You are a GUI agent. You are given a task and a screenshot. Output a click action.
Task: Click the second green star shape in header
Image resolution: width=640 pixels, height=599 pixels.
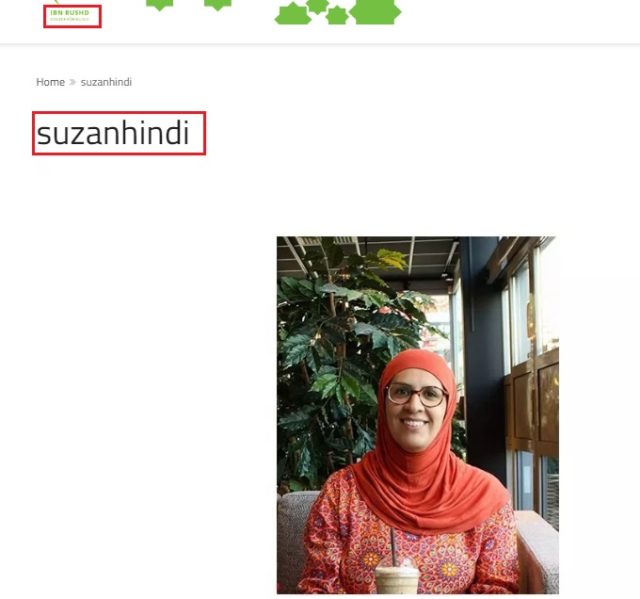coord(218,5)
